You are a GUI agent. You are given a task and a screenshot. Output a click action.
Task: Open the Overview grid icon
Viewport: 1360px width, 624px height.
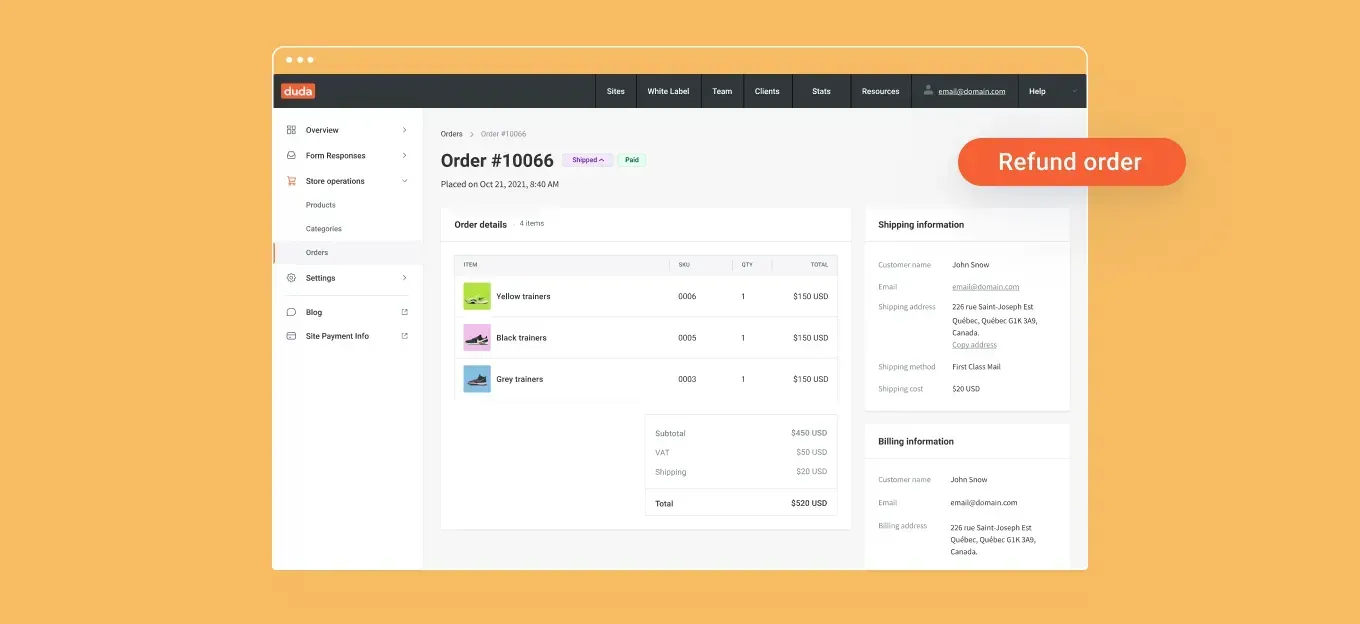pos(291,130)
